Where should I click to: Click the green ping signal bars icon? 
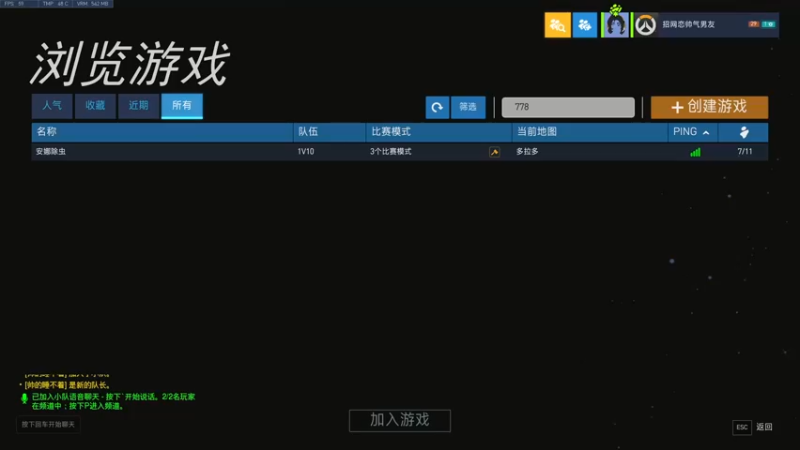695,152
